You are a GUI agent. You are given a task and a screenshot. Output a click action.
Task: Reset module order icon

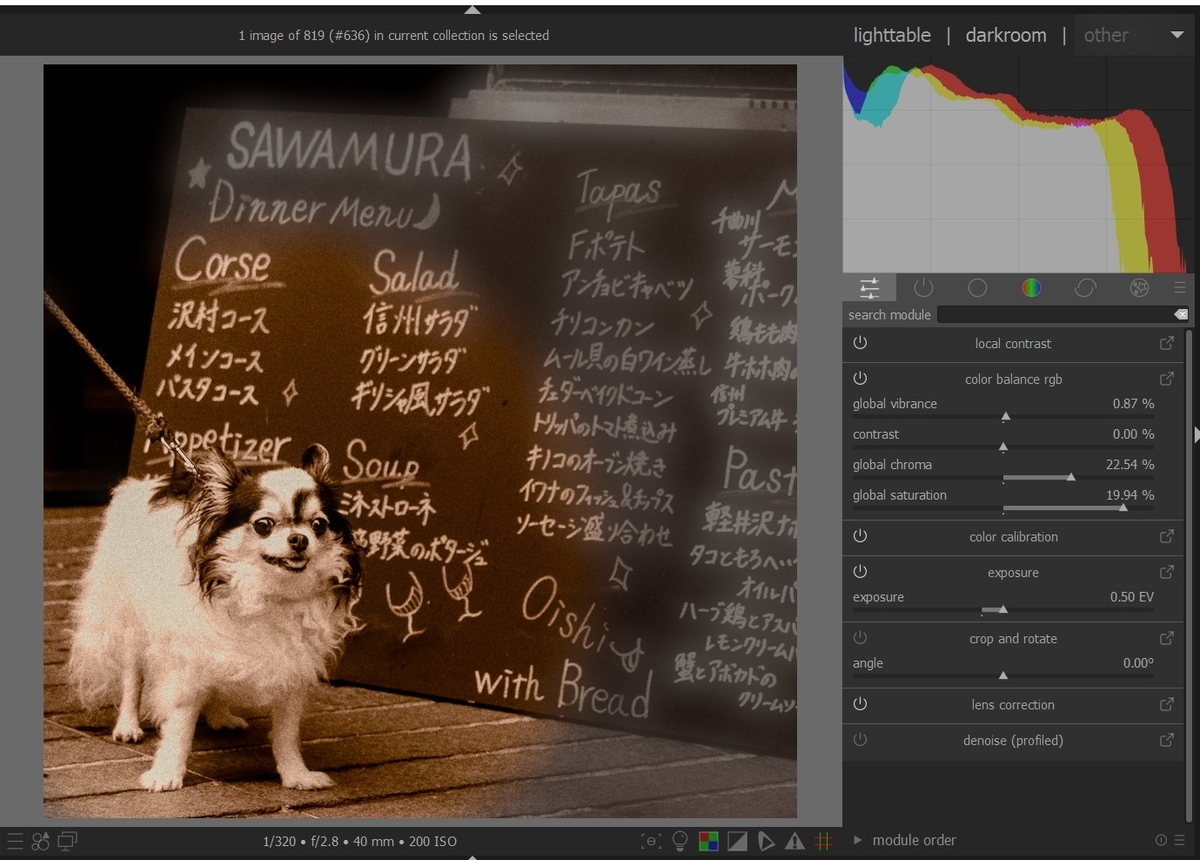1161,841
